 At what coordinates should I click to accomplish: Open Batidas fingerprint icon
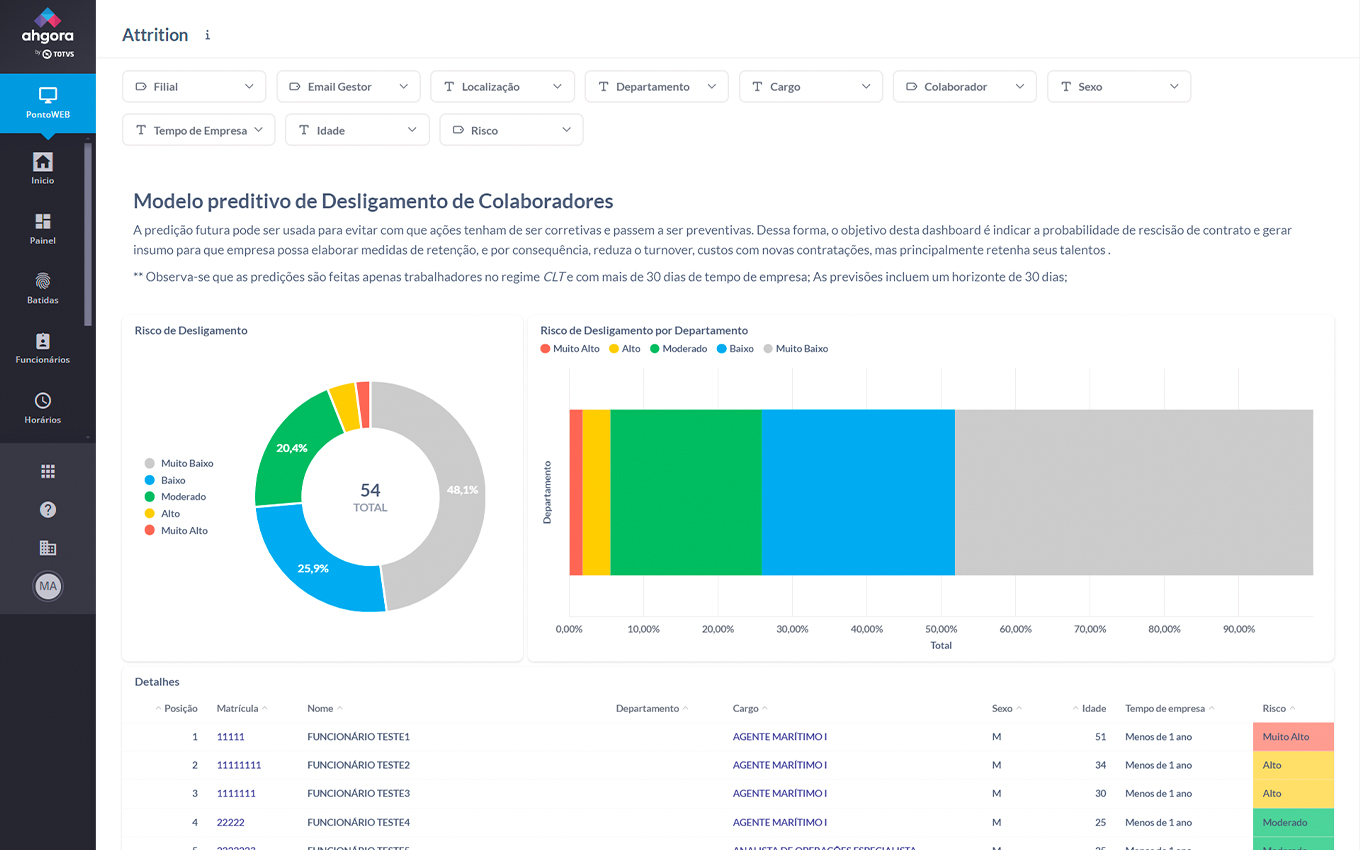point(42,282)
